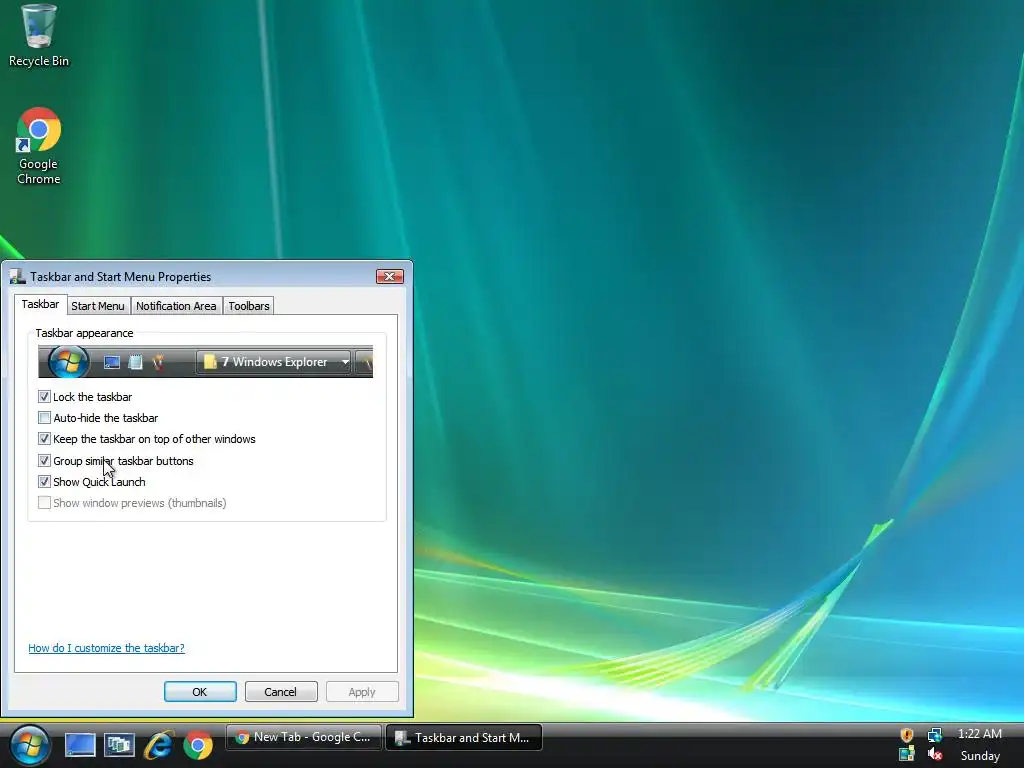Launch Chrome from the quick launch bar

pos(198,745)
